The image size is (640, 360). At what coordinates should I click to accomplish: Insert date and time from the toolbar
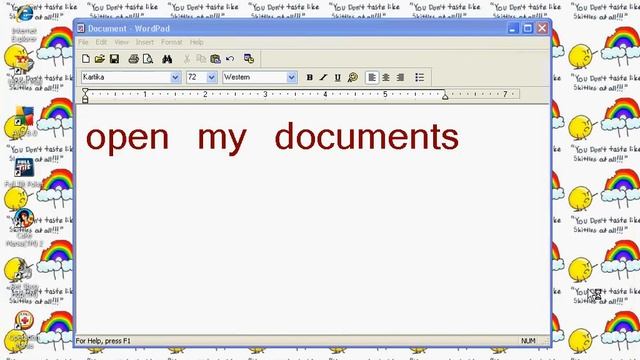coord(249,59)
